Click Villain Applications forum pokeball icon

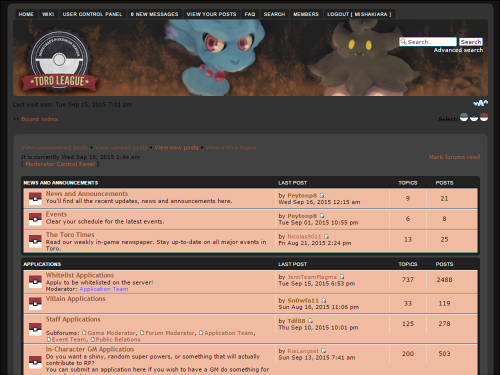point(35,303)
